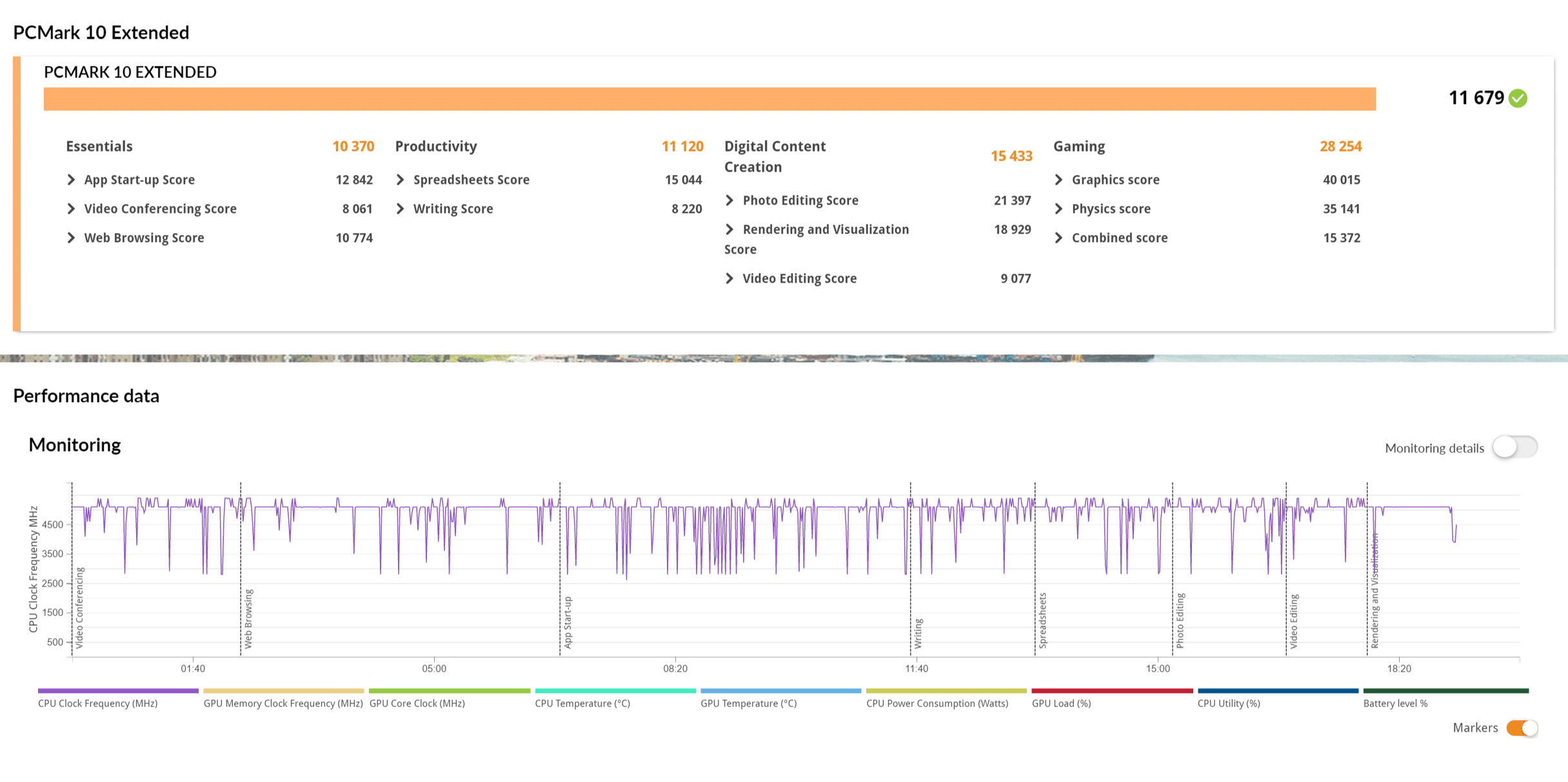
Task: Expand the Physics score row
Action: coord(1058,209)
